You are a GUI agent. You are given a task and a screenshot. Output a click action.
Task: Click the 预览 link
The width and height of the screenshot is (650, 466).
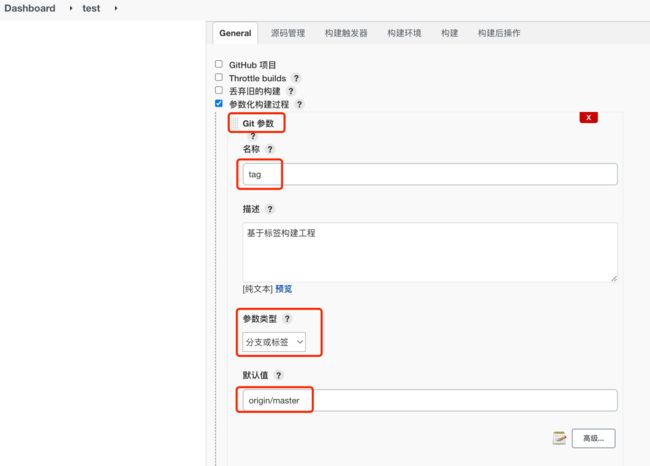click(284, 289)
